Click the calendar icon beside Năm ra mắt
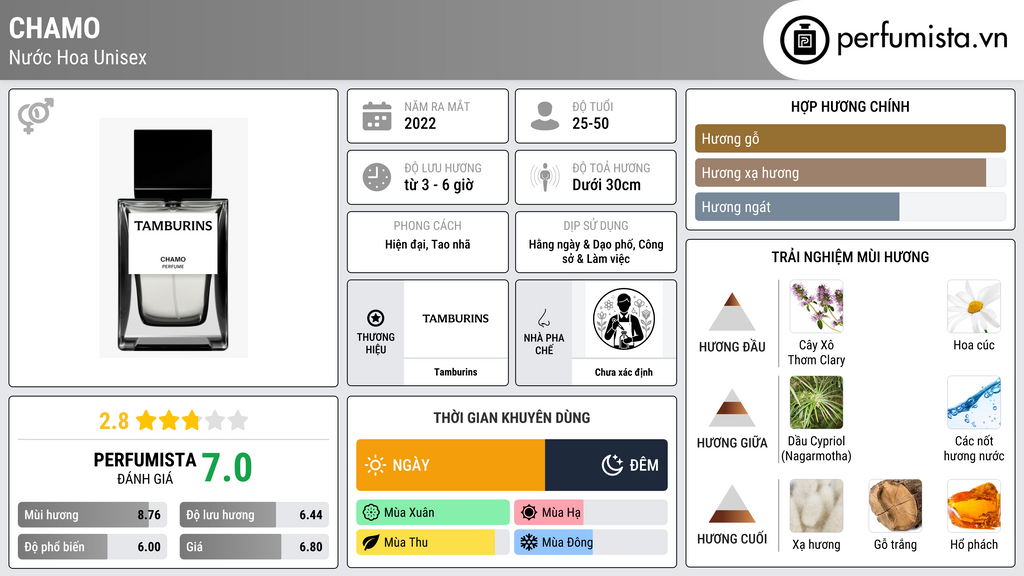This screenshot has height=576, width=1024. click(377, 116)
